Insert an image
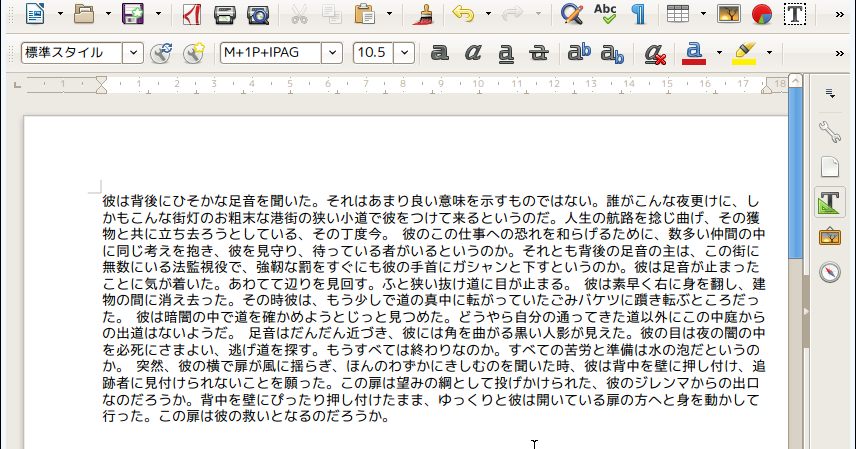The height and width of the screenshot is (449, 856). (x=729, y=14)
